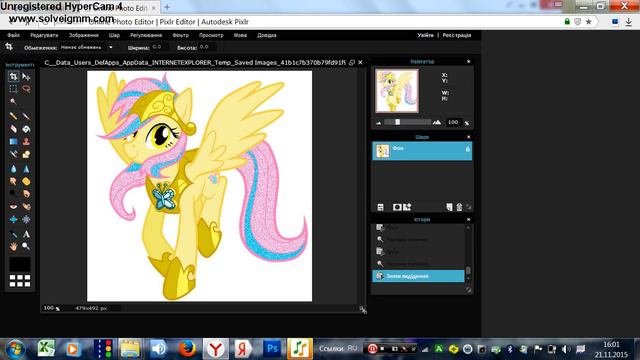Screen dimensions: 640x360
Task: Select the Bloat tool
Action: tap(13, 219)
